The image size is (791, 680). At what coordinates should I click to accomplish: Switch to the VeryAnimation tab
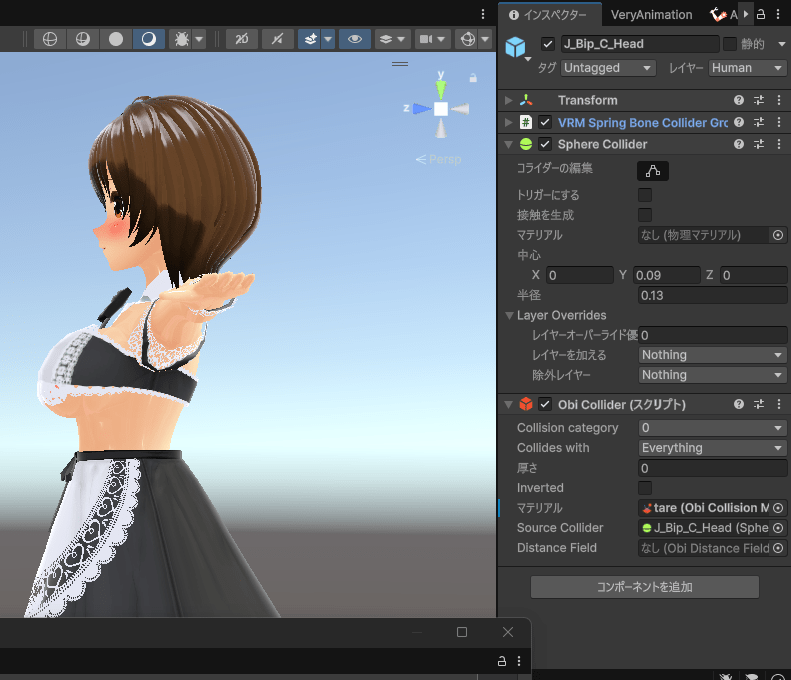[651, 15]
